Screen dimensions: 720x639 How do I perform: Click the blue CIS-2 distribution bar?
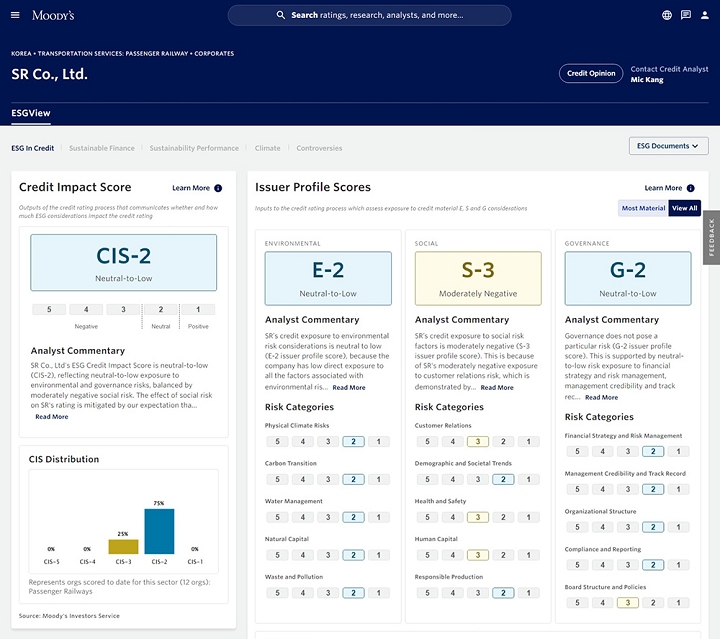(159, 531)
